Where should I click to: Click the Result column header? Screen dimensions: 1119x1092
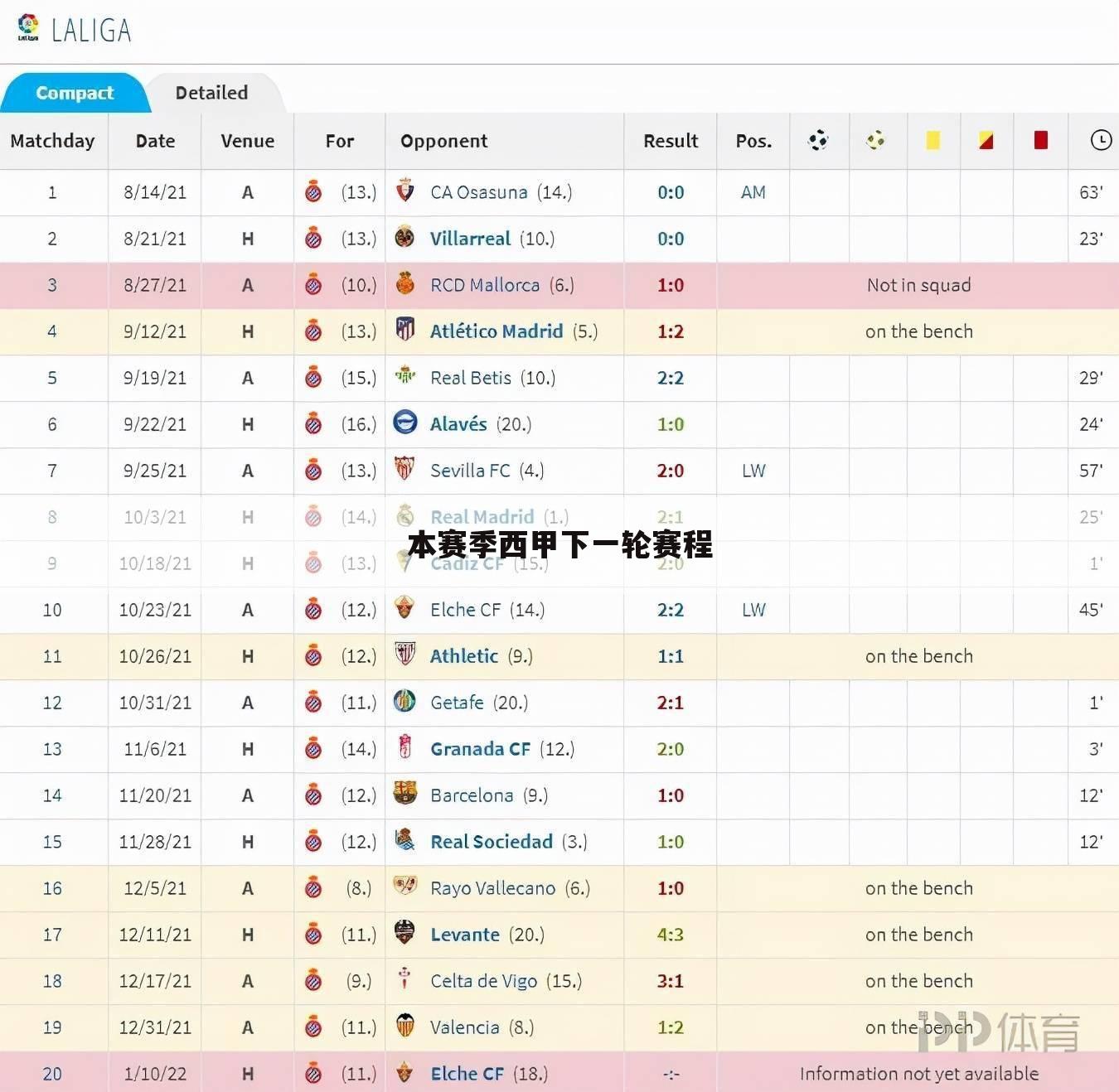pos(671,141)
